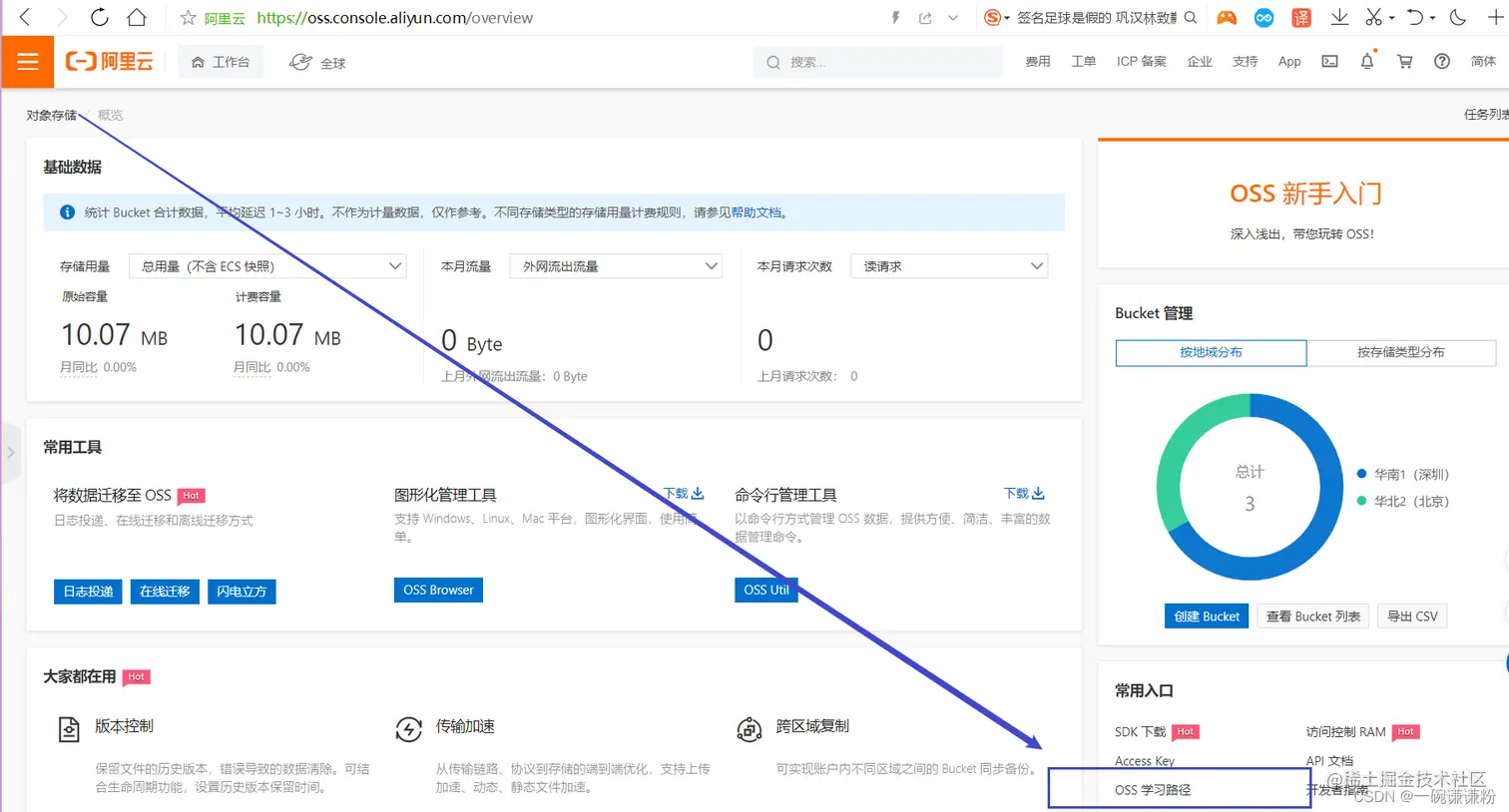This screenshot has height=812, width=1509.
Task: Open the 支持 menu
Action: coord(1246,62)
